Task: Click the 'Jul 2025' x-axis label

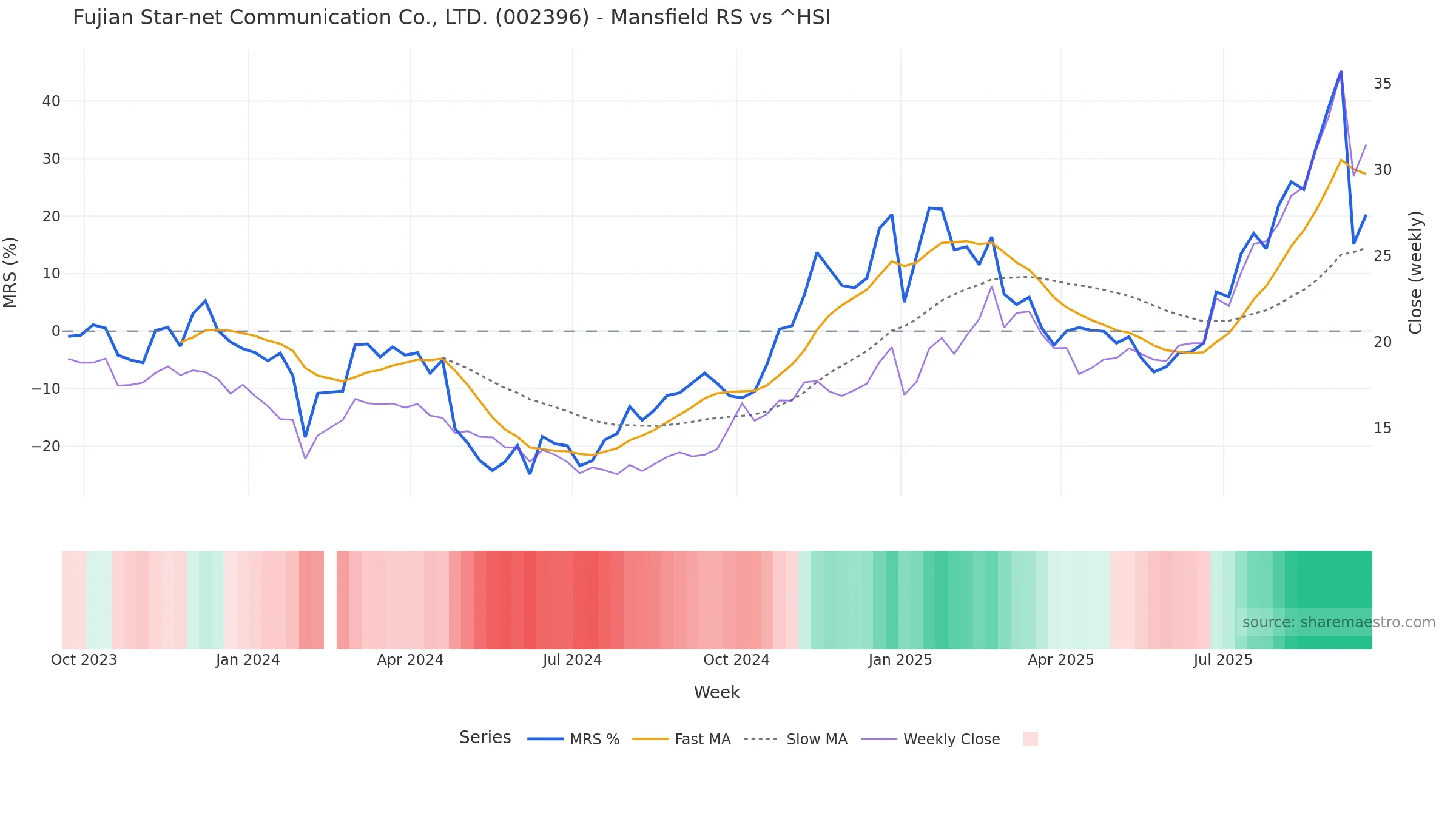Action: tap(1223, 660)
